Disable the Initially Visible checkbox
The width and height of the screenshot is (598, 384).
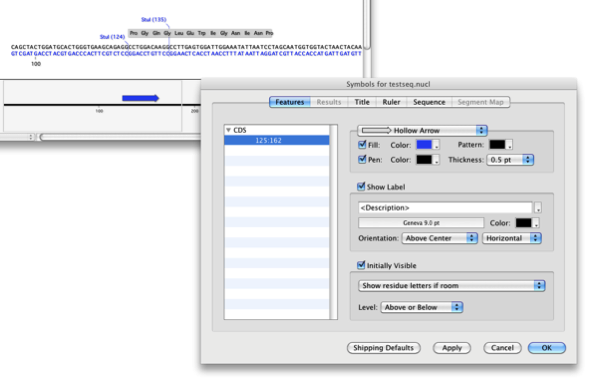[361, 265]
